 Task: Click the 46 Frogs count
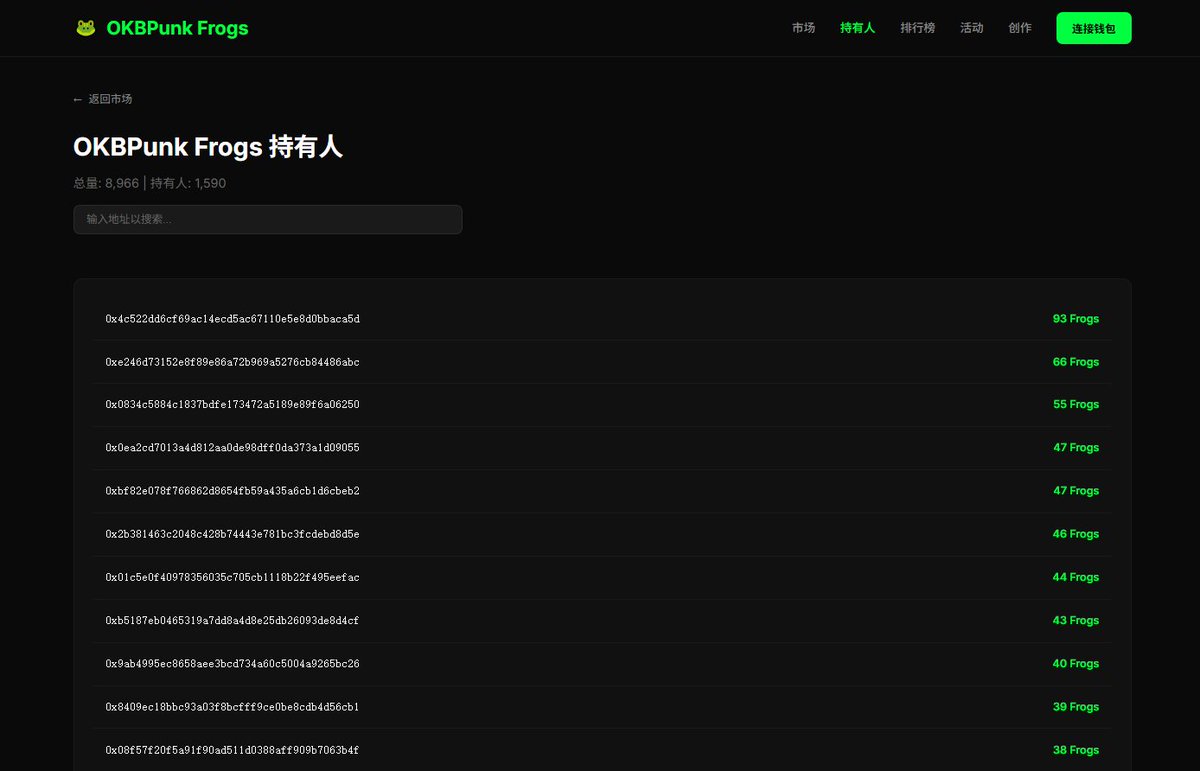[x=1075, y=534]
